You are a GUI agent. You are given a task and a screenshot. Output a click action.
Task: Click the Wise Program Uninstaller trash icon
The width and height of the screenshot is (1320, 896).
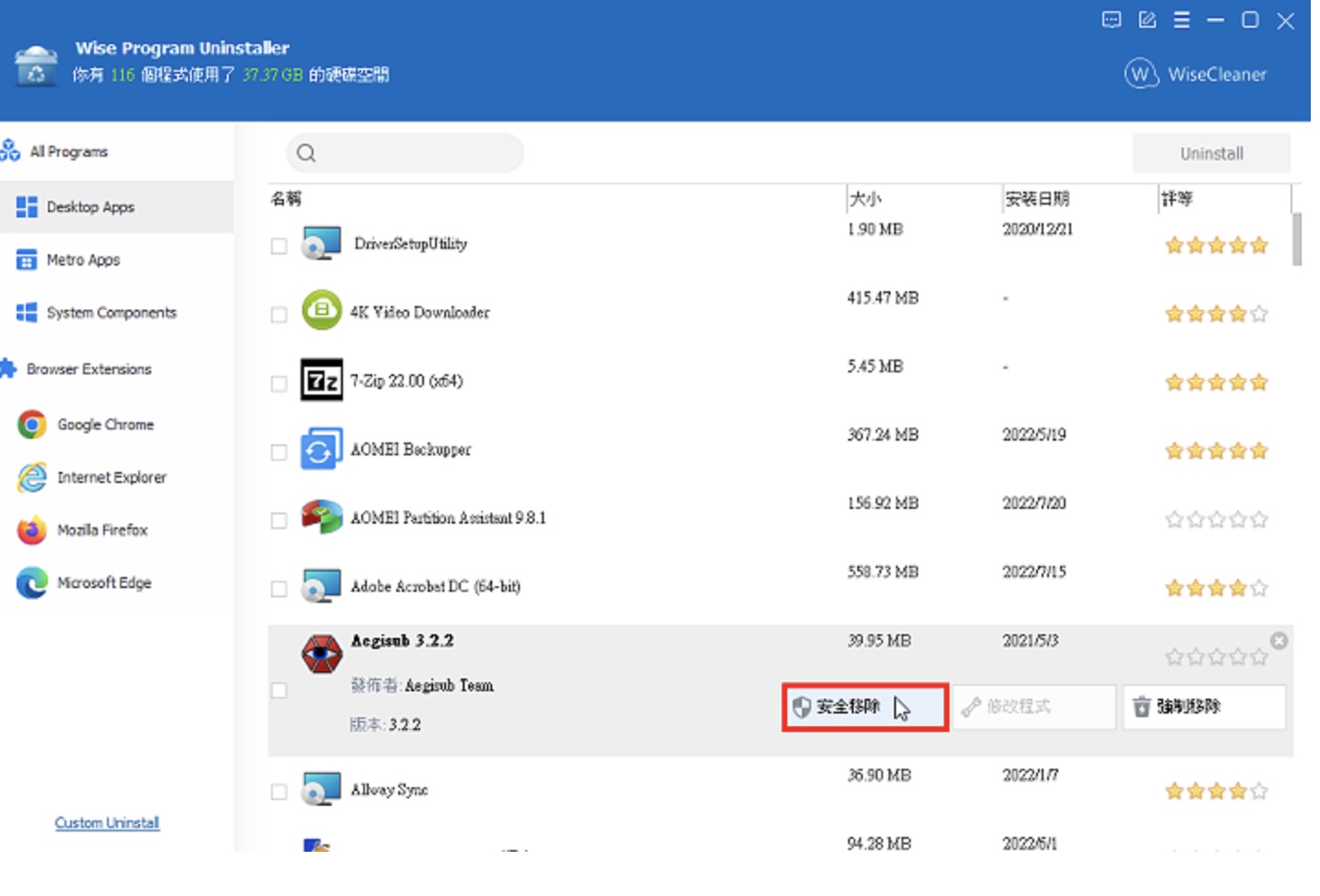35,66
